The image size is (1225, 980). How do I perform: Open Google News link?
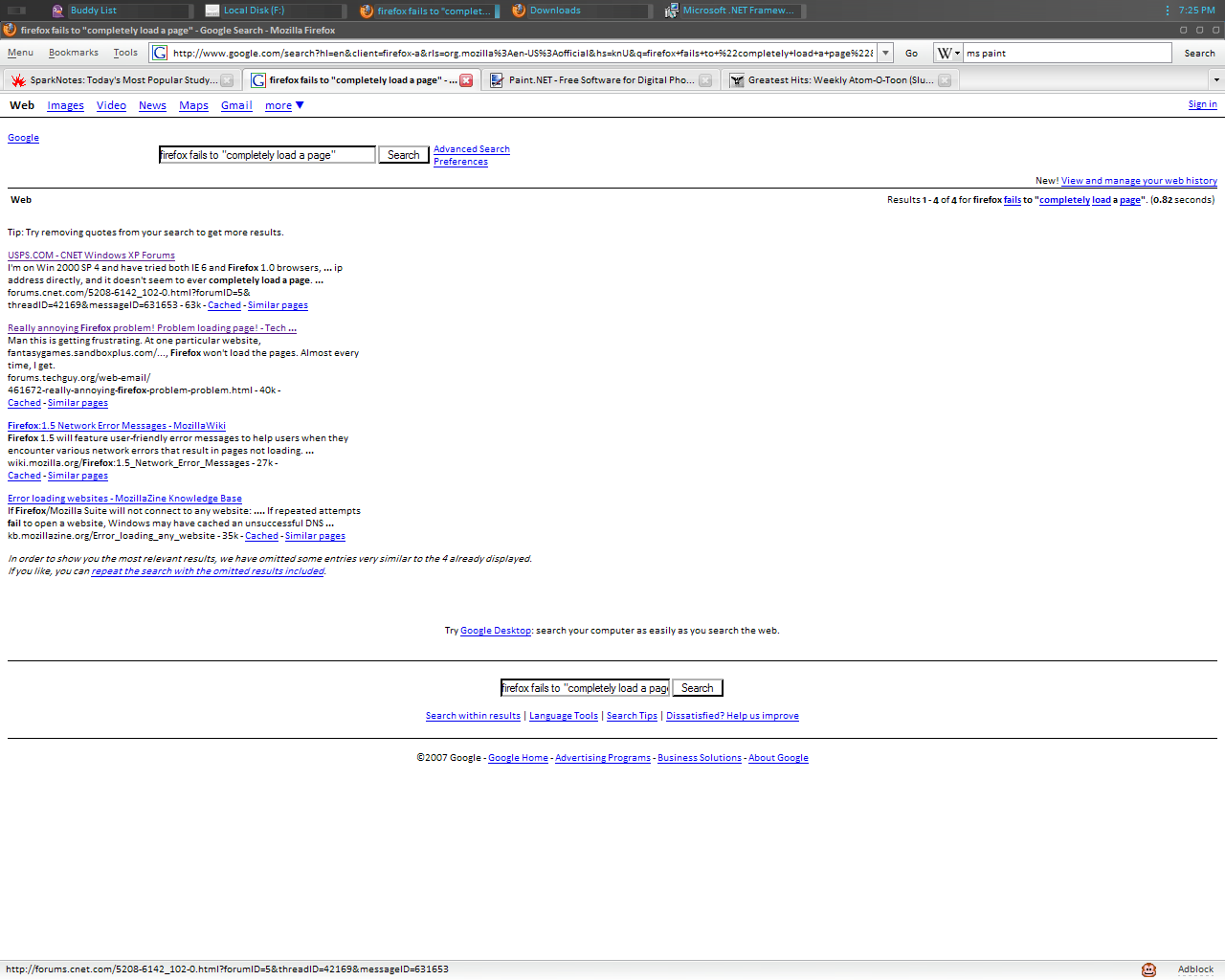point(152,105)
